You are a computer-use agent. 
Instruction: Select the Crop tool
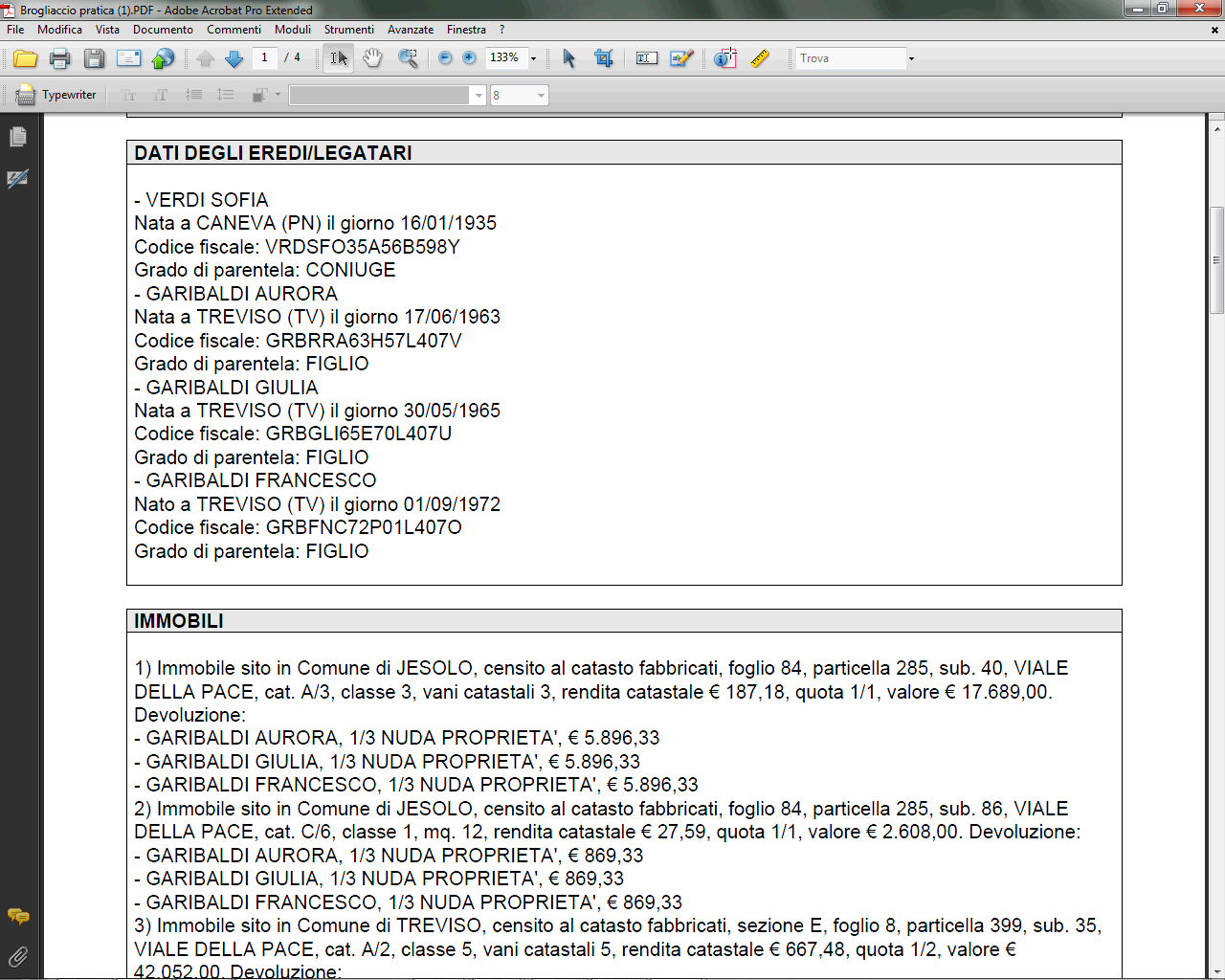pyautogui.click(x=603, y=59)
